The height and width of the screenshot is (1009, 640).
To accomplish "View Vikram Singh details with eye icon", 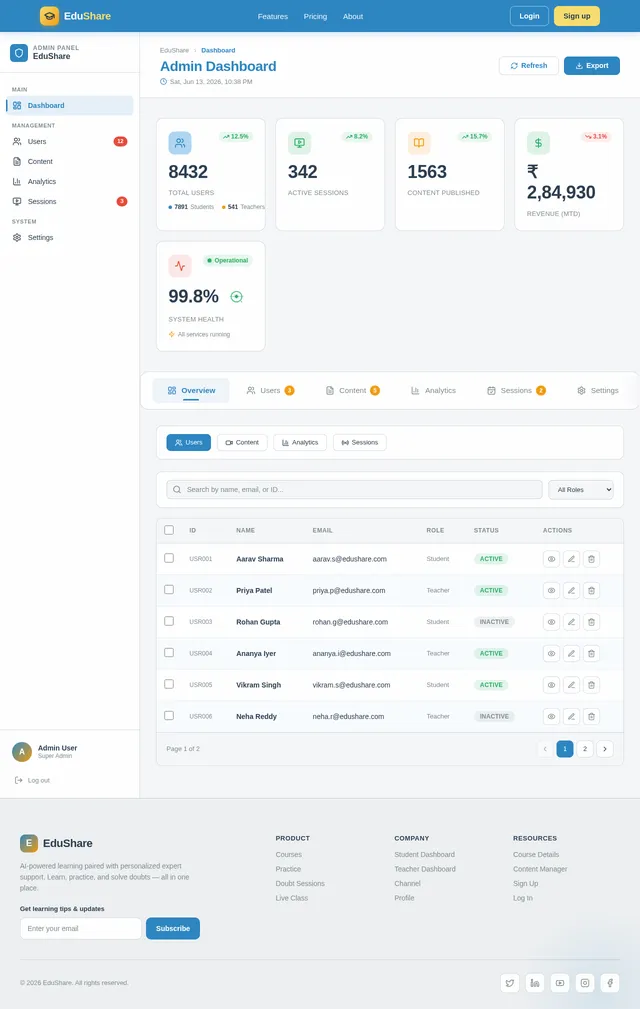I will click(x=551, y=685).
